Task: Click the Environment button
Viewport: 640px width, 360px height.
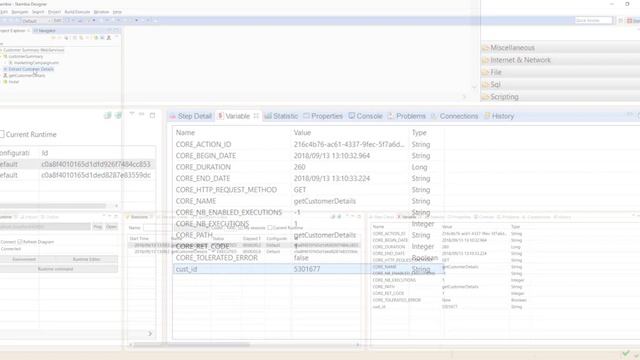Action: tap(24, 259)
